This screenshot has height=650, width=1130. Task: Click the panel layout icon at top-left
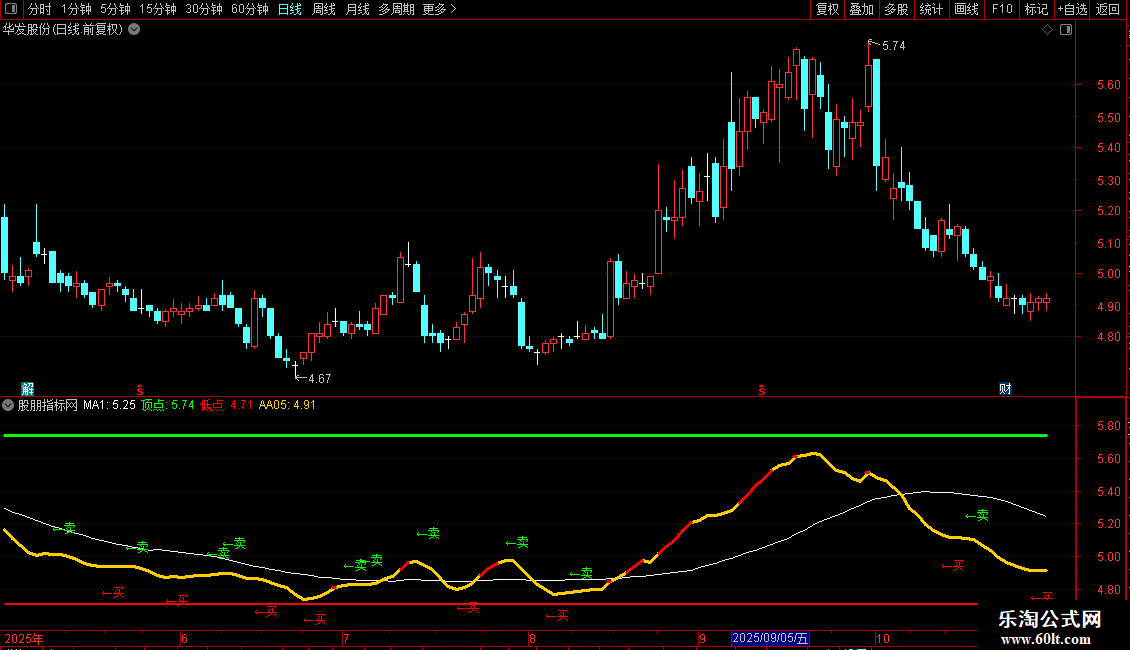click(11, 9)
